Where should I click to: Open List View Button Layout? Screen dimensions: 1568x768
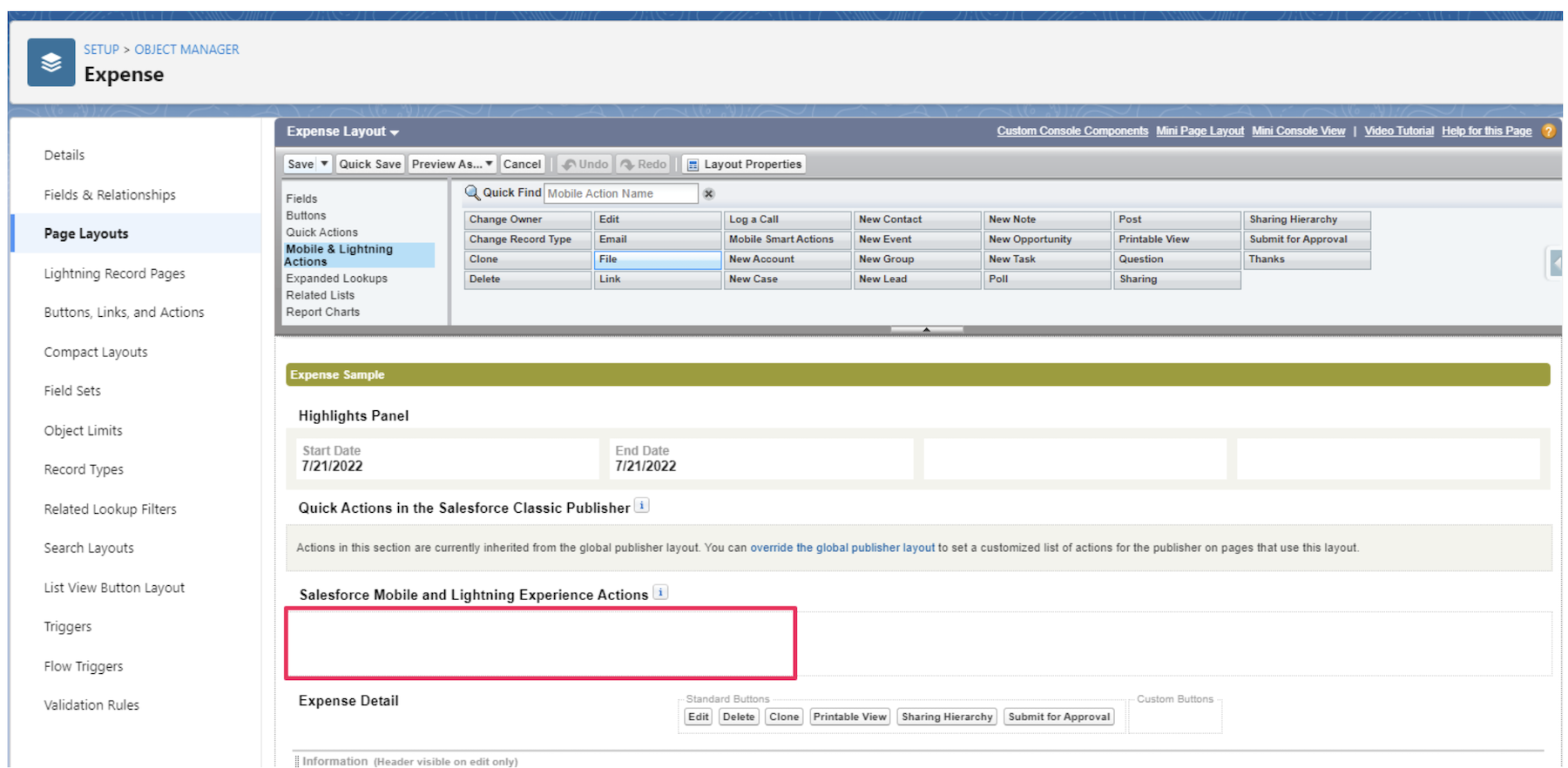click(114, 588)
